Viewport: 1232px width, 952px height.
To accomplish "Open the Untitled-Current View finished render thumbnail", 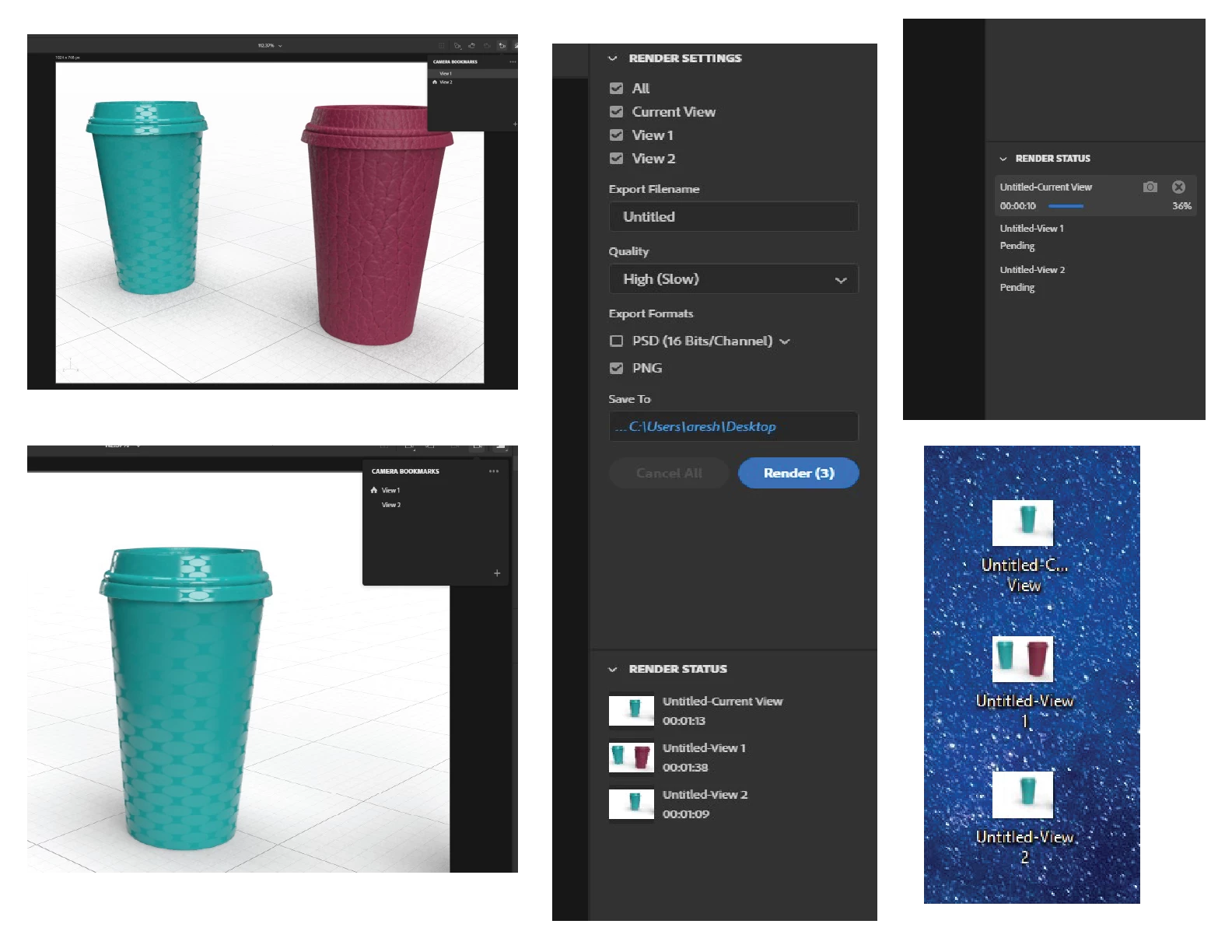I will [x=632, y=711].
